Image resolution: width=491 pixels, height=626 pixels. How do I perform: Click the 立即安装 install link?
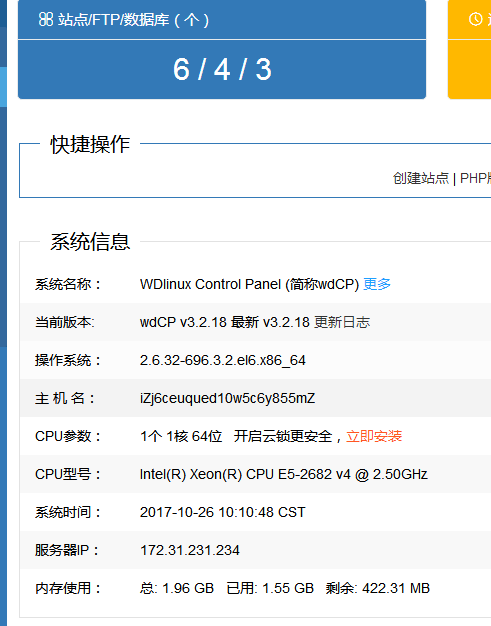(x=374, y=436)
